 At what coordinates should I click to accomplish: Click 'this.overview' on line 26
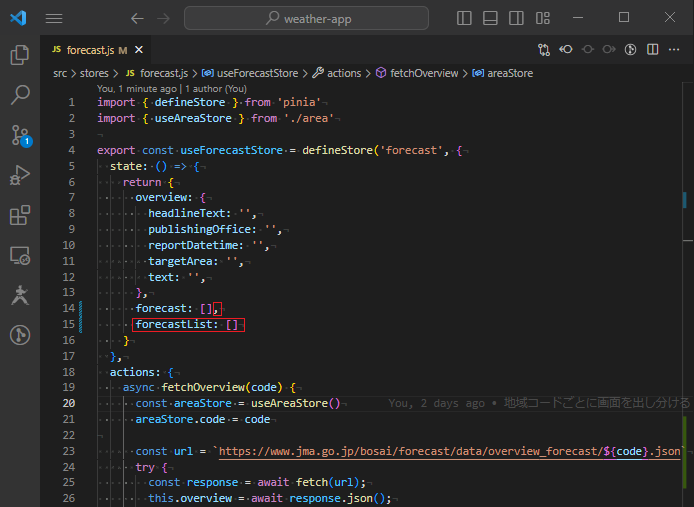click(x=190, y=498)
